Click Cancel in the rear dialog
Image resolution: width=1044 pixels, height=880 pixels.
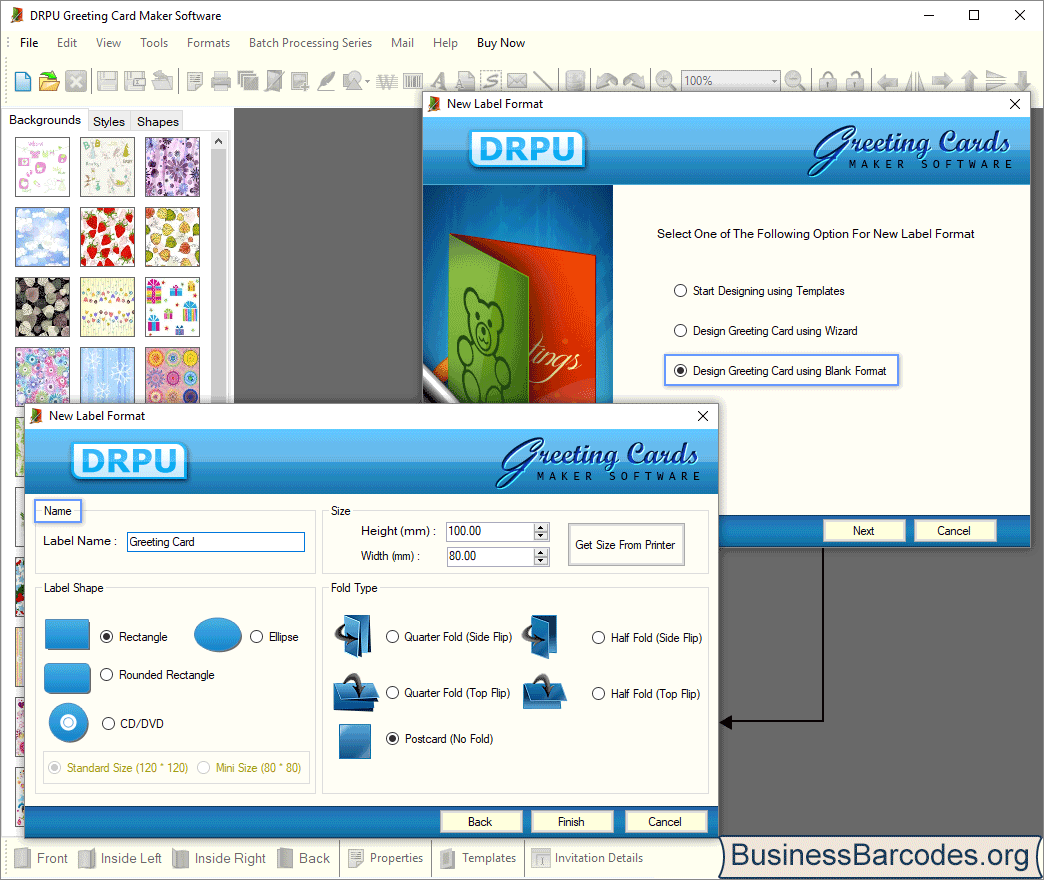point(954,531)
